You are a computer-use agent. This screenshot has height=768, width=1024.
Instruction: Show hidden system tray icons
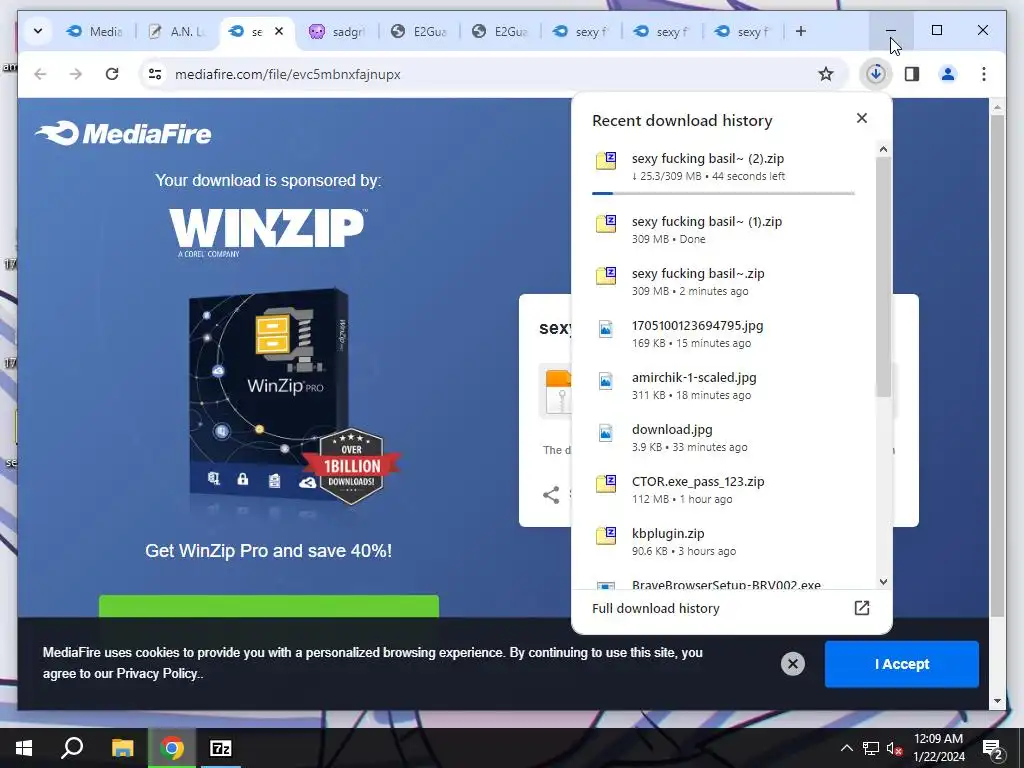click(846, 748)
